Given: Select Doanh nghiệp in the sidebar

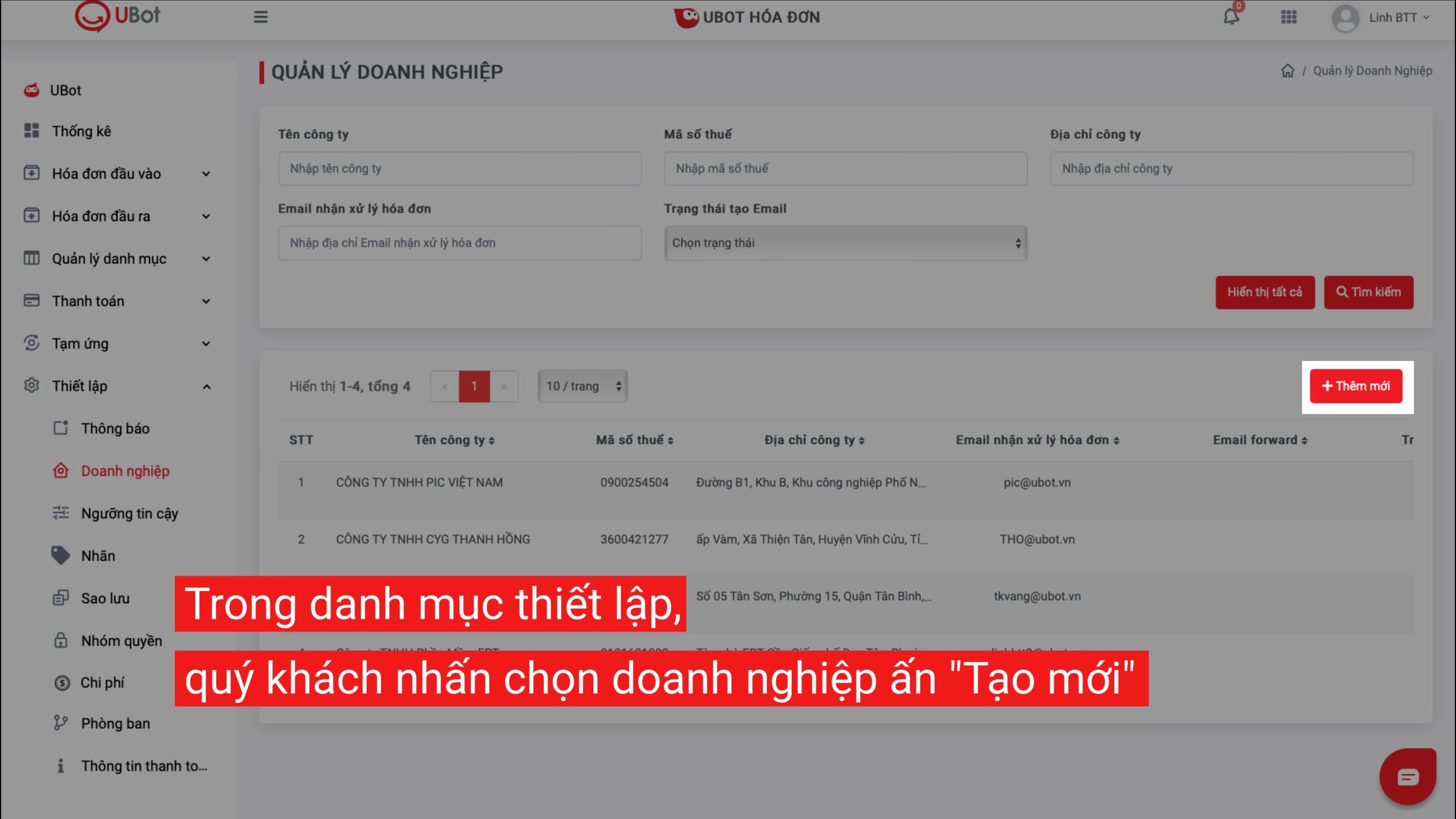Looking at the screenshot, I should point(125,471).
